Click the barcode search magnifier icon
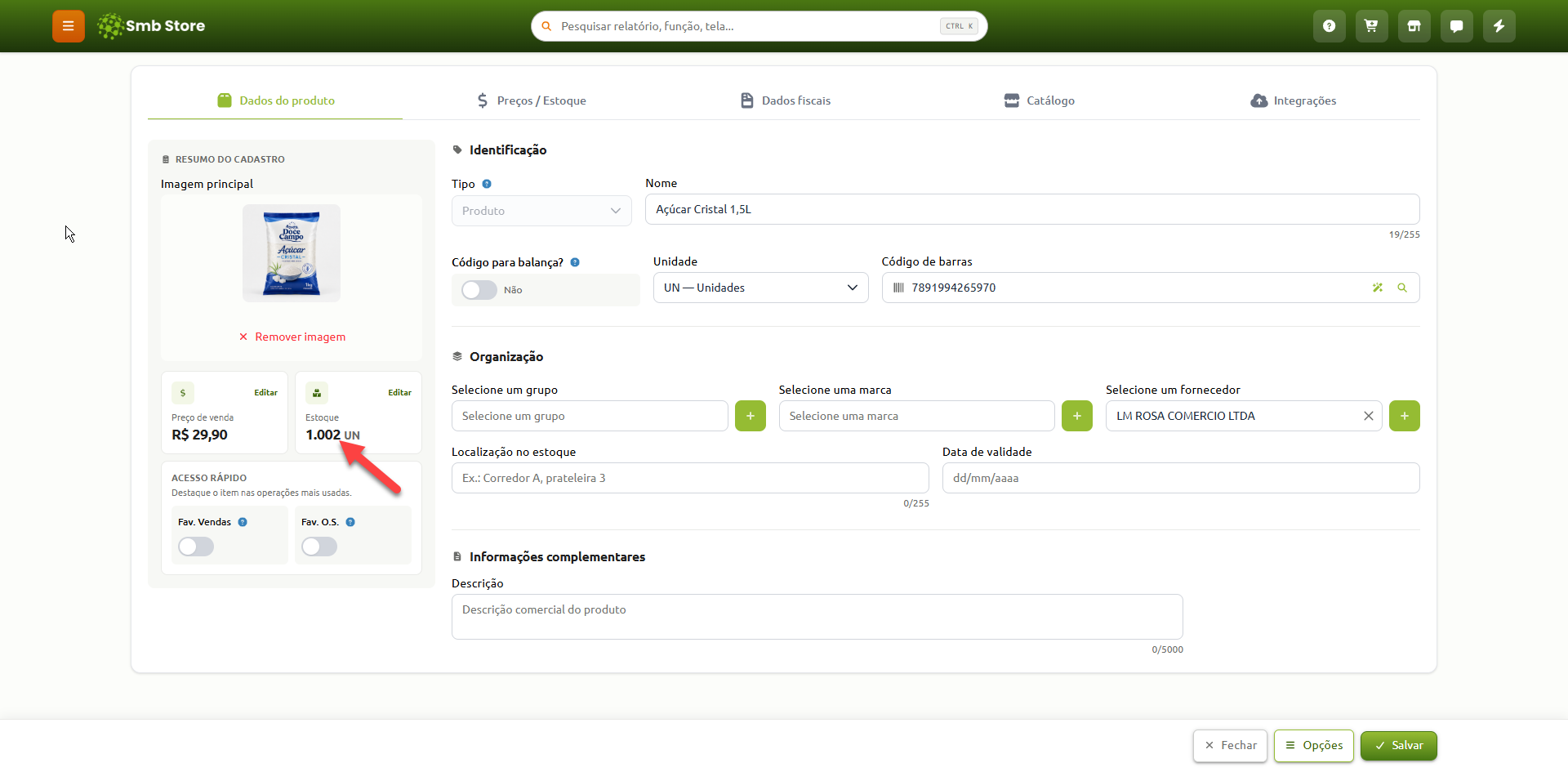Viewport: 1568px width, 772px height. (x=1402, y=288)
